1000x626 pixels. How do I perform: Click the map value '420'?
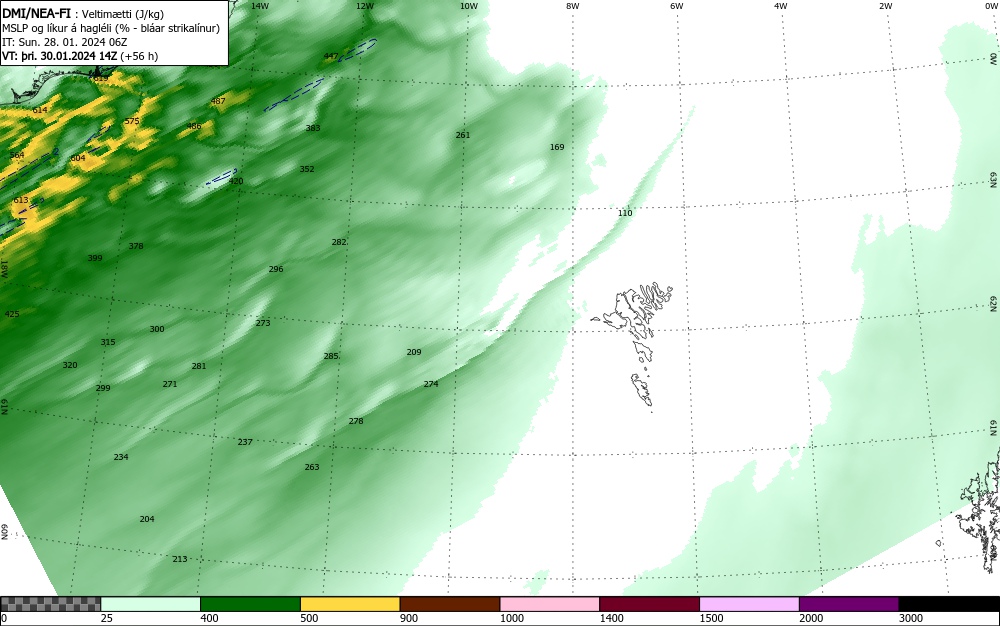coord(236,182)
